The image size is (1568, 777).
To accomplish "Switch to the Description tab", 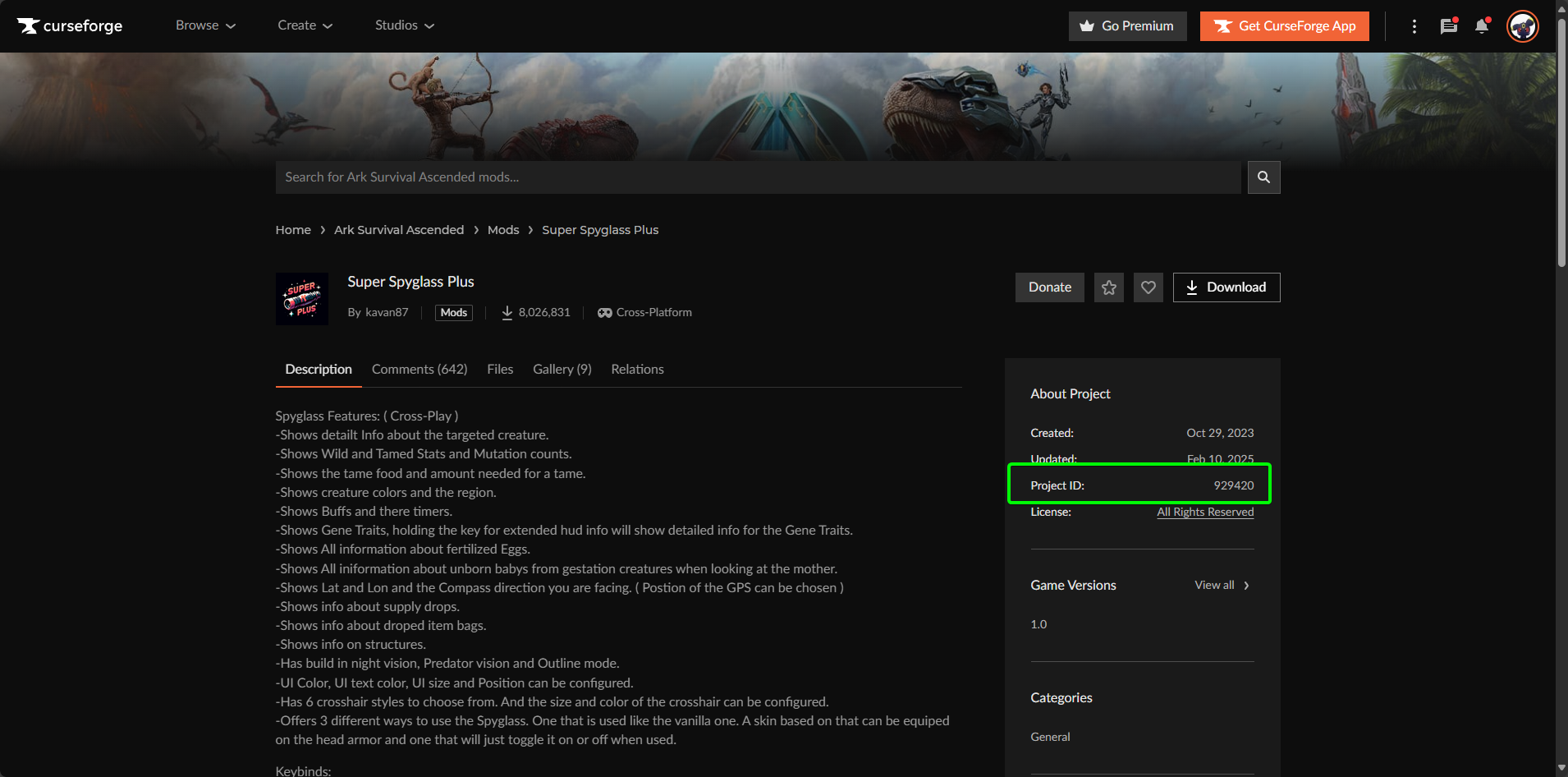I will pos(319,370).
